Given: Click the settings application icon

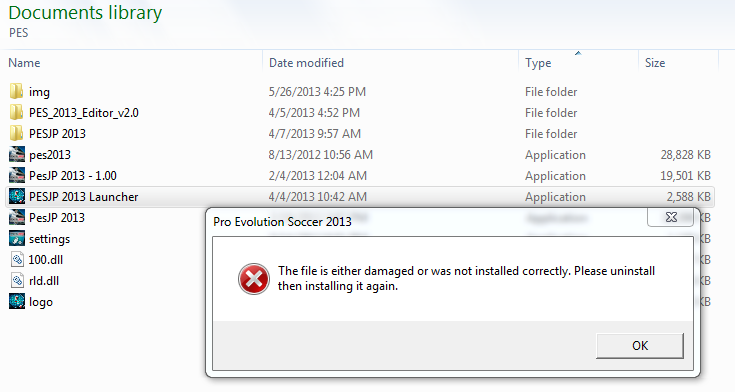Looking at the screenshot, I should (17, 238).
